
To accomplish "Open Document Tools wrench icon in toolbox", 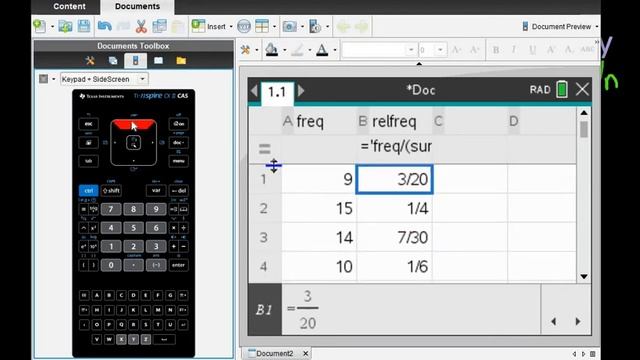I will (90, 61).
